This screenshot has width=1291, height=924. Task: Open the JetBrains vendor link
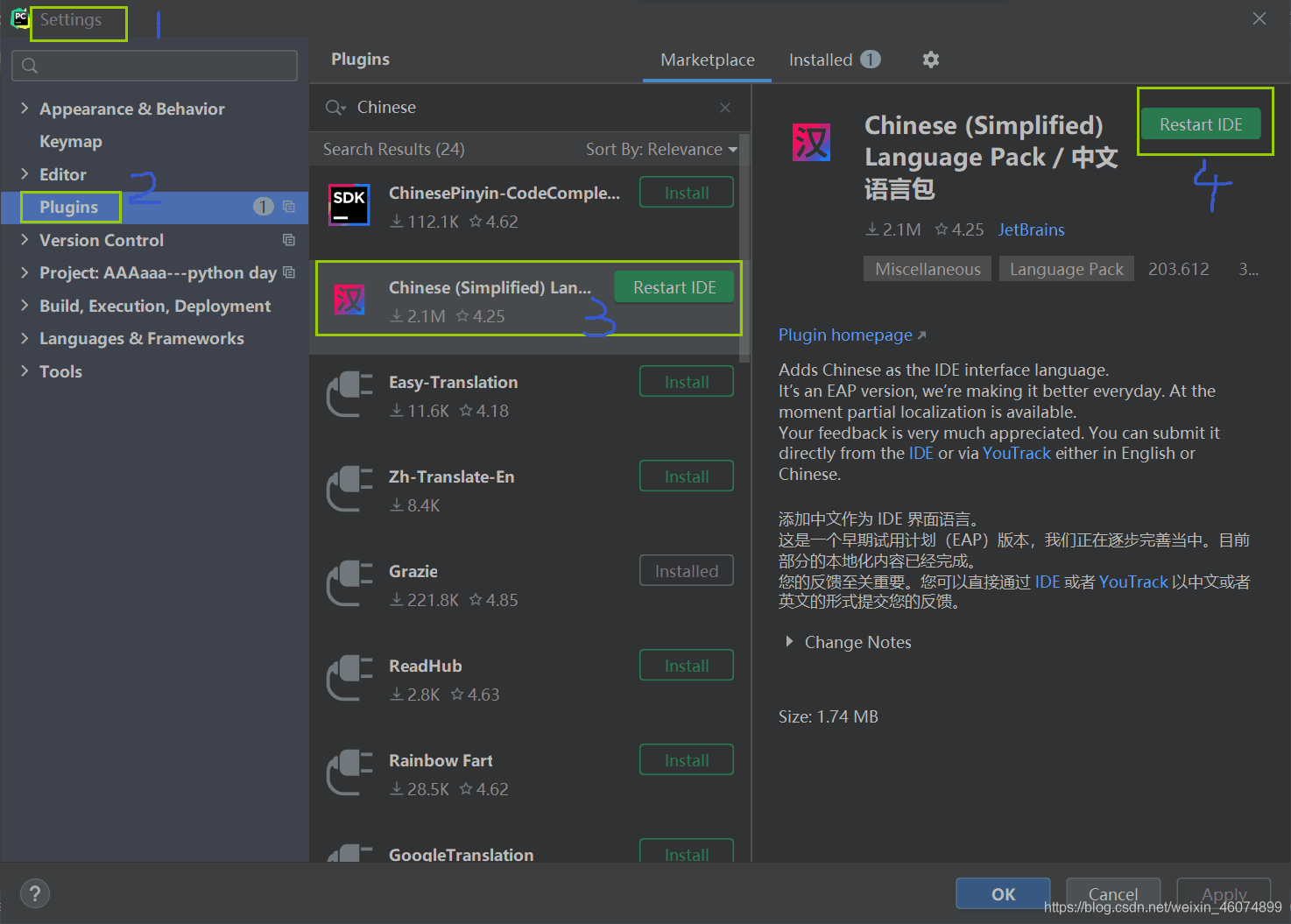pyautogui.click(x=1031, y=229)
